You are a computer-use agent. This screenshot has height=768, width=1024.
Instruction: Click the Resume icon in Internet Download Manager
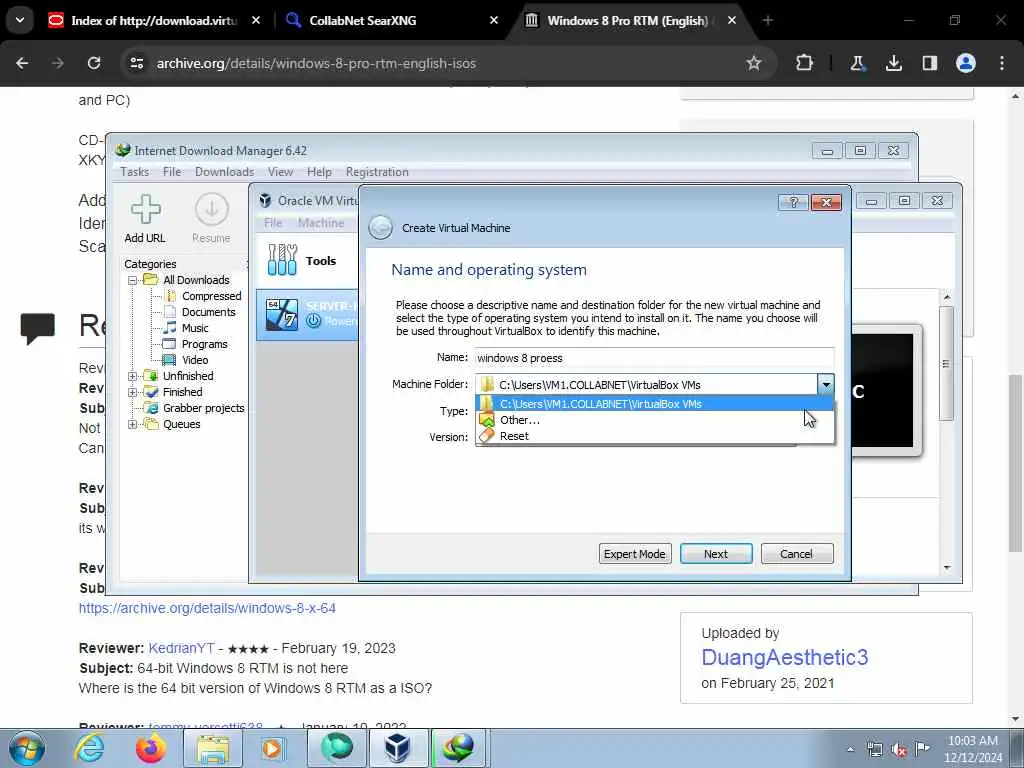[x=212, y=209]
